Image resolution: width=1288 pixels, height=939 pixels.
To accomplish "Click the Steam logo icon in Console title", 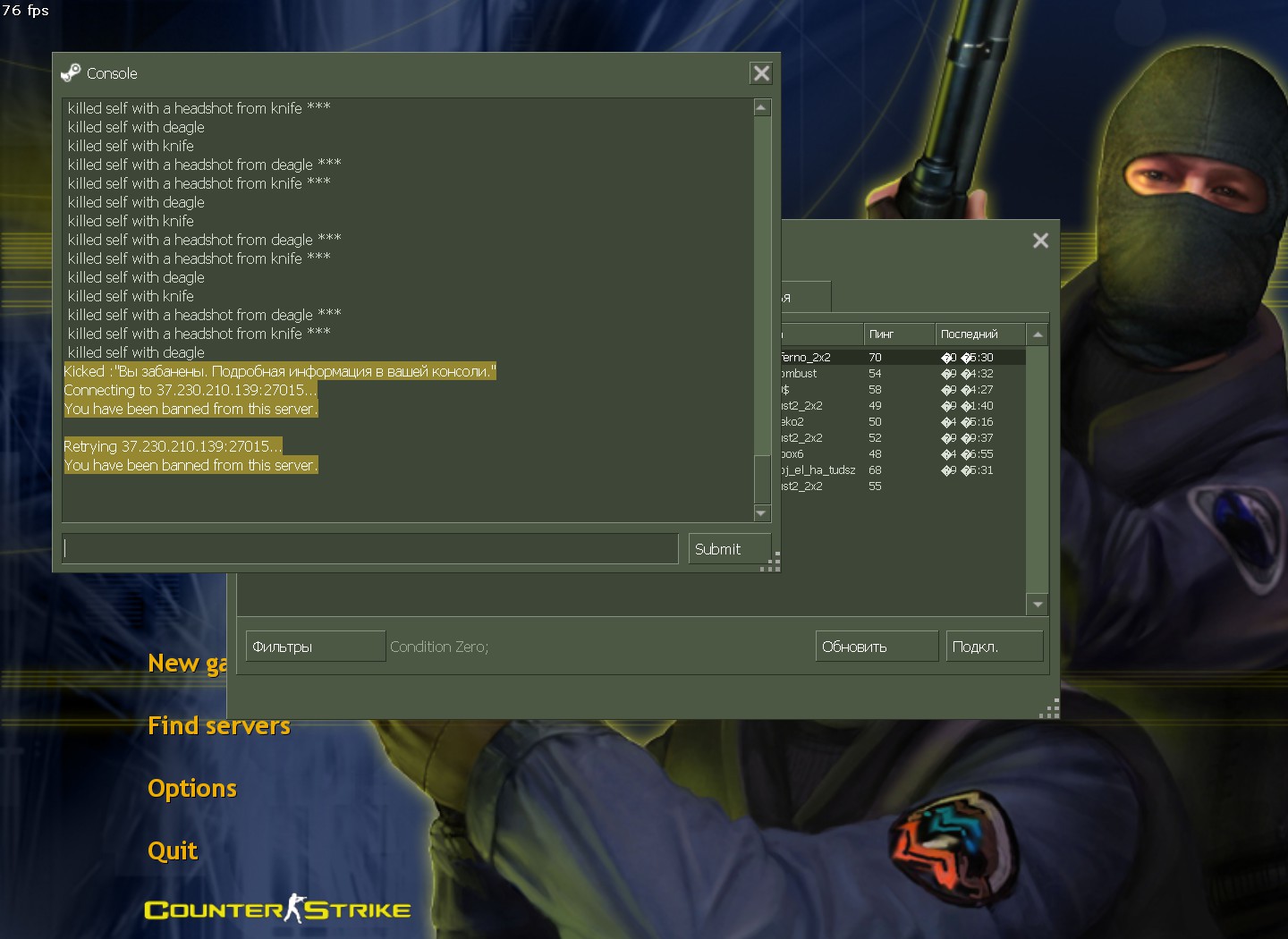I will pos(71,73).
